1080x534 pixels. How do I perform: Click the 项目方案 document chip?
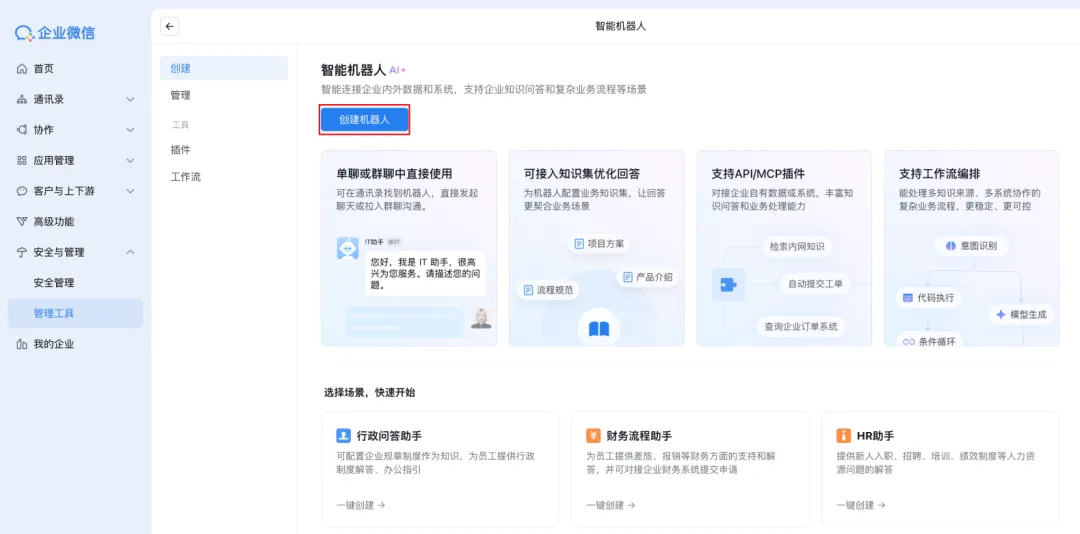[599, 243]
